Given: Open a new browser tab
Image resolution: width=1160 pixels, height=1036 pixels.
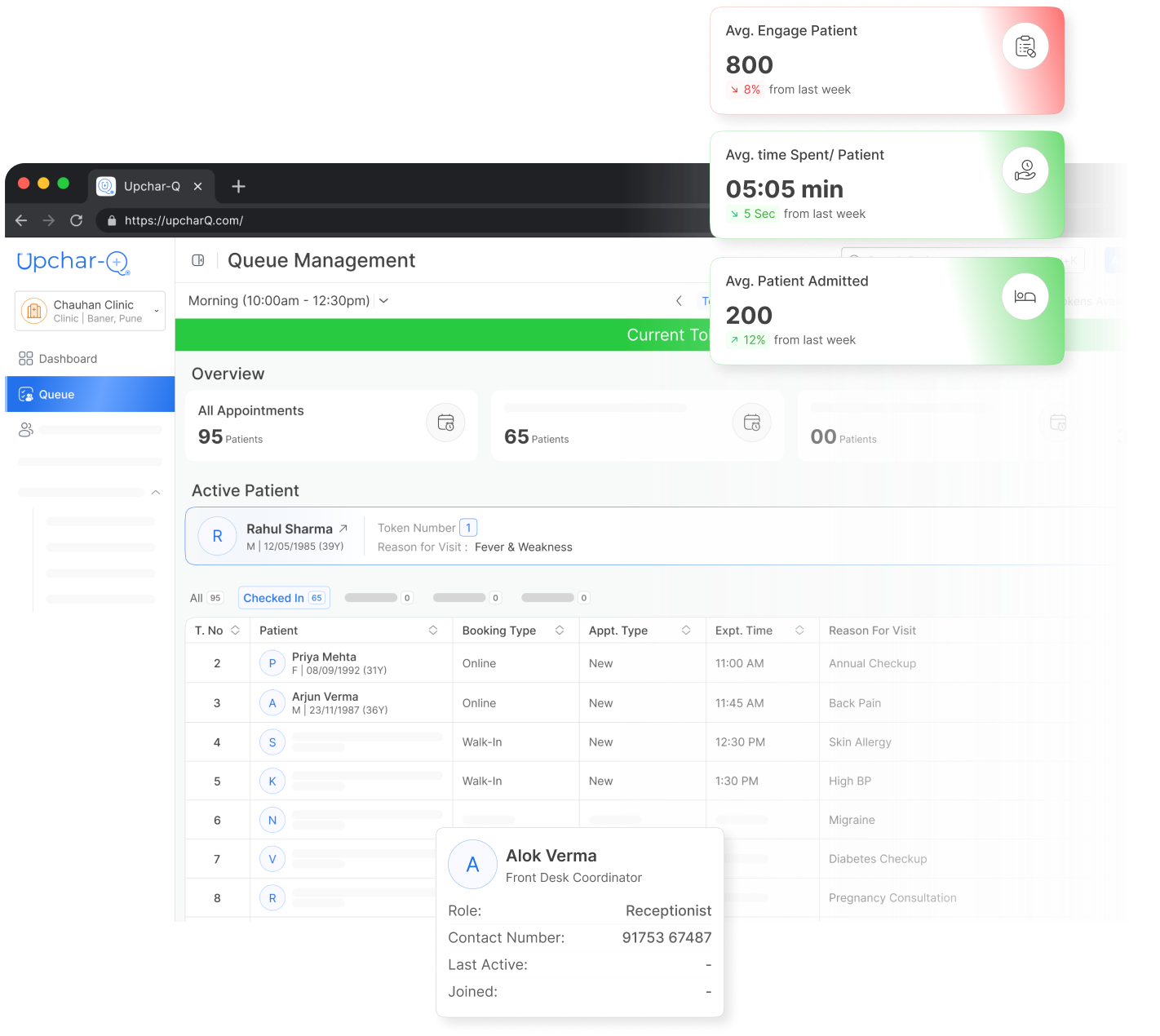Looking at the screenshot, I should point(238,187).
